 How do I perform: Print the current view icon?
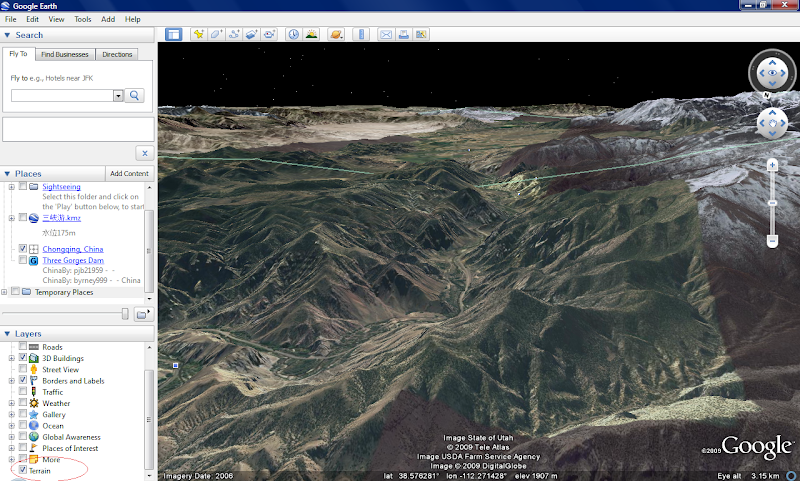(x=404, y=34)
